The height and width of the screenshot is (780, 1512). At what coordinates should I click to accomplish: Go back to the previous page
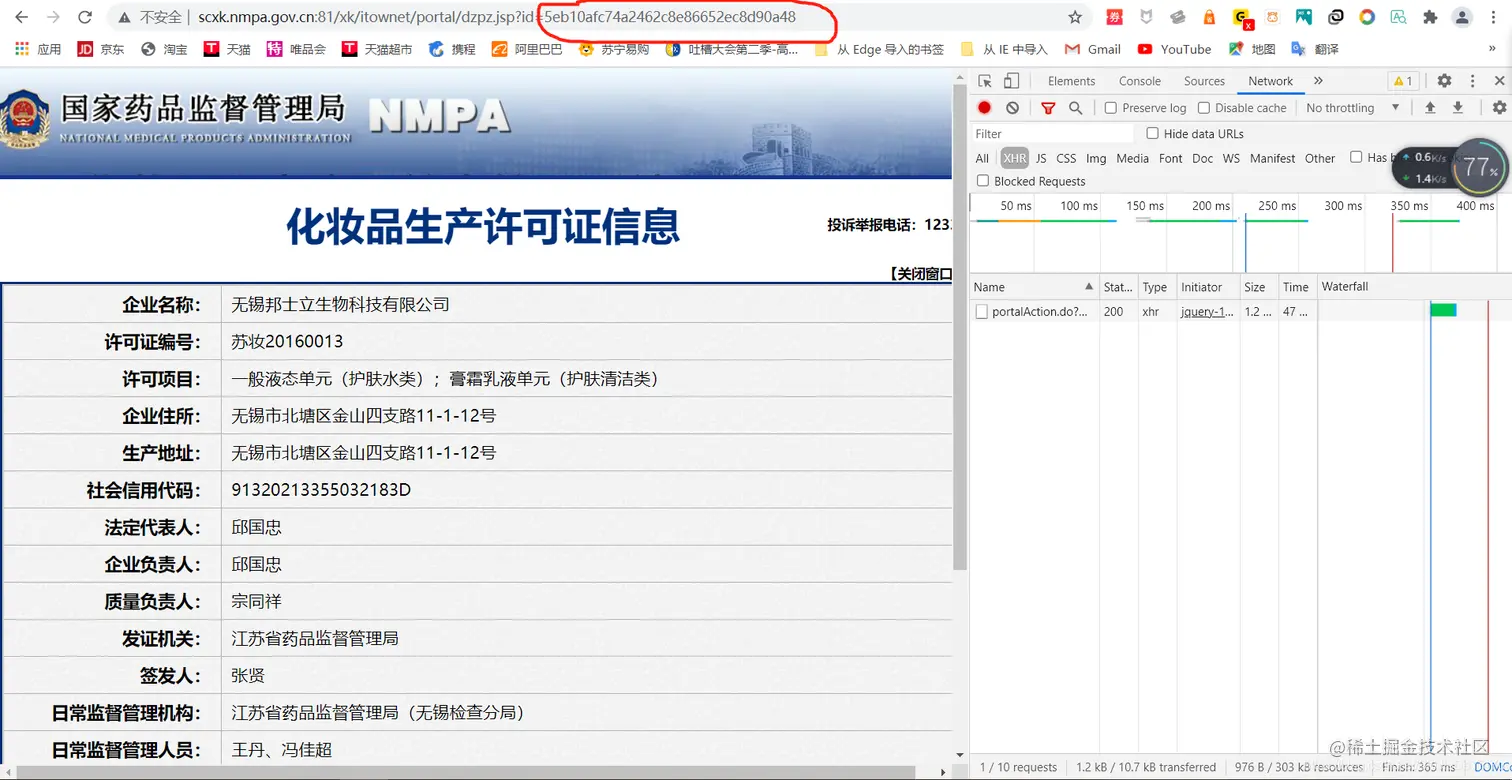pos(22,17)
